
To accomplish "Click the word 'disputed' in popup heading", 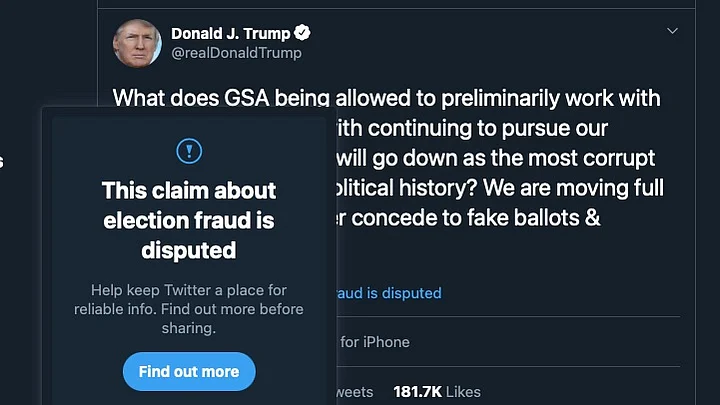I will pyautogui.click(x=189, y=249).
